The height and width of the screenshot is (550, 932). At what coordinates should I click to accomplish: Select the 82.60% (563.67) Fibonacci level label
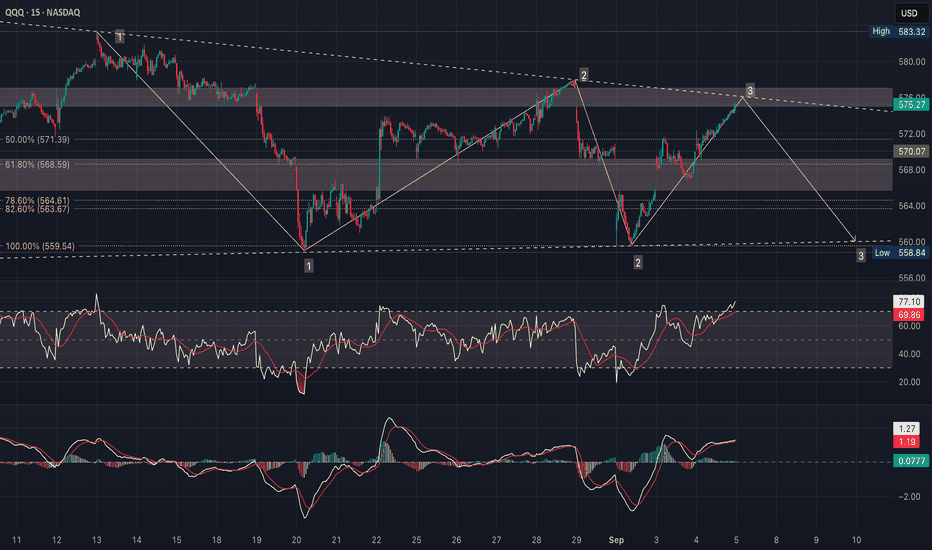(x=37, y=209)
